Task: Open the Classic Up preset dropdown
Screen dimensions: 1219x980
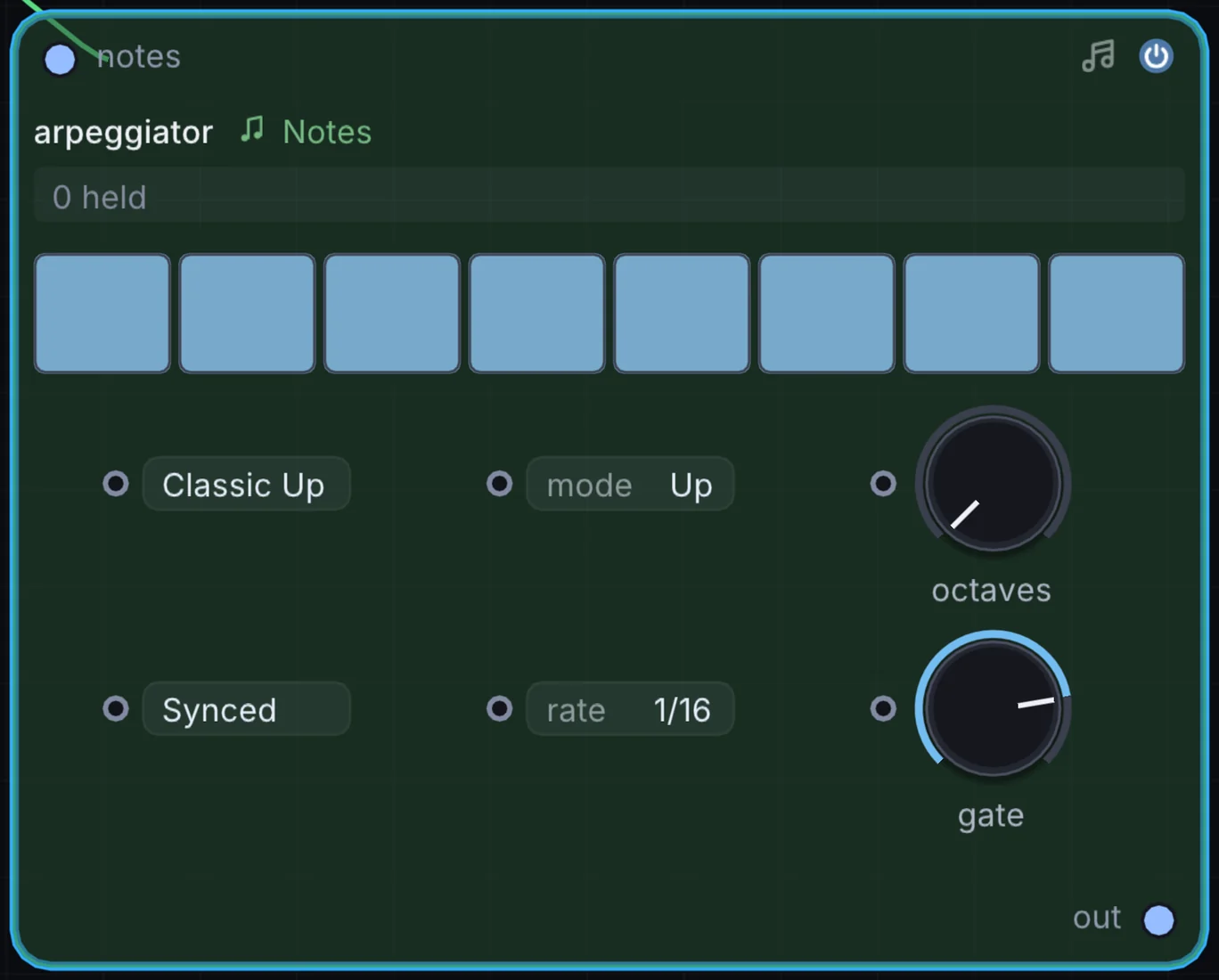Action: 246,484
